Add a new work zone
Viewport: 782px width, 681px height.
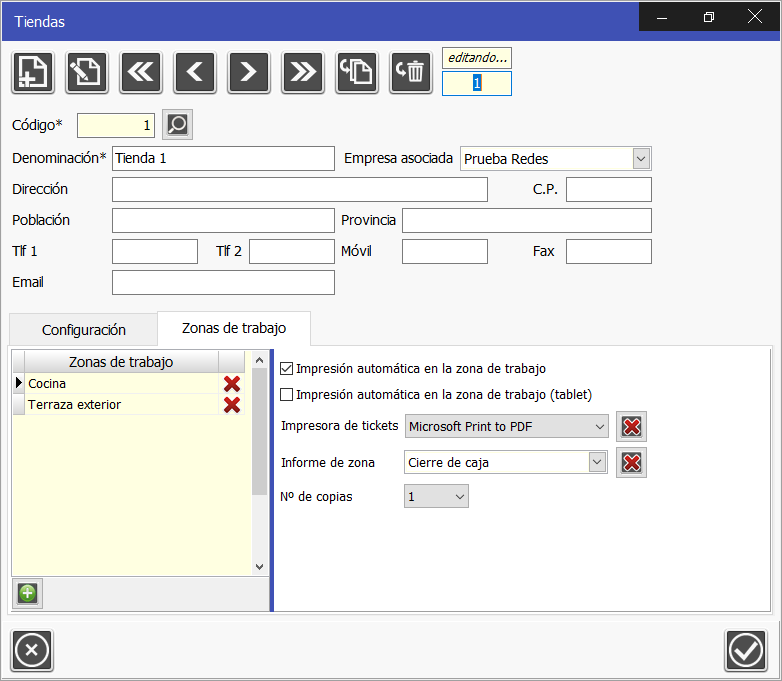[27, 593]
